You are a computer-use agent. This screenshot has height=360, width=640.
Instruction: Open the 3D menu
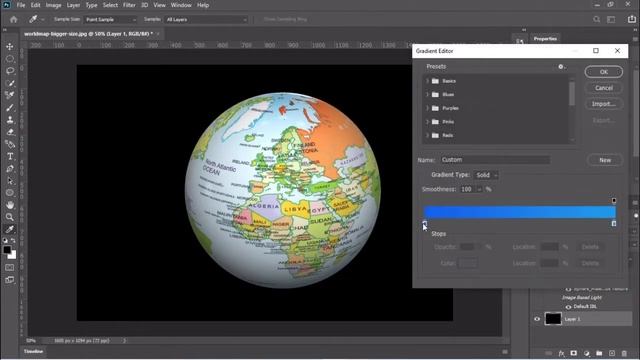(144, 5)
